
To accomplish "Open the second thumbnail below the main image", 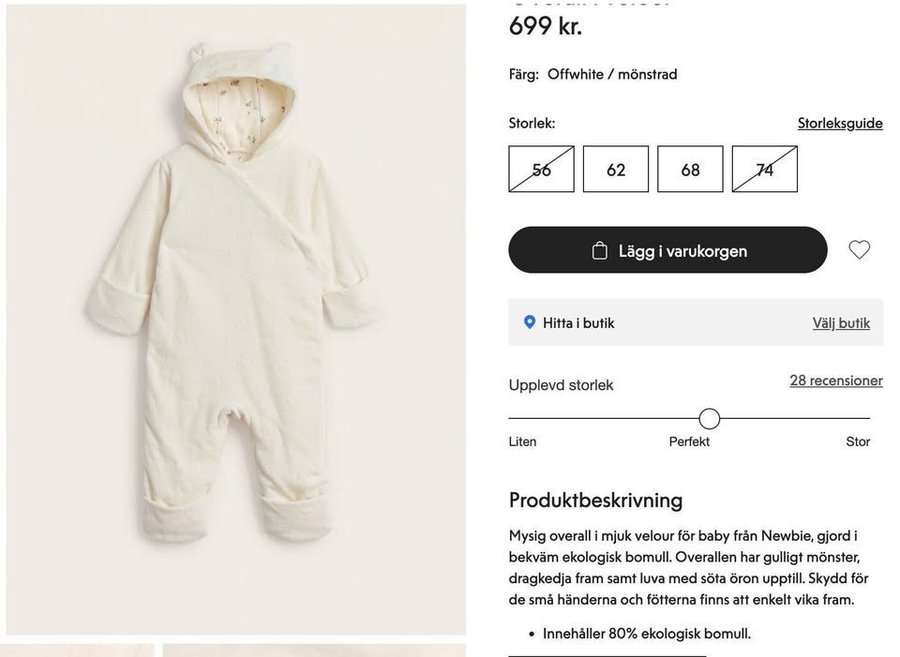I will [314, 650].
